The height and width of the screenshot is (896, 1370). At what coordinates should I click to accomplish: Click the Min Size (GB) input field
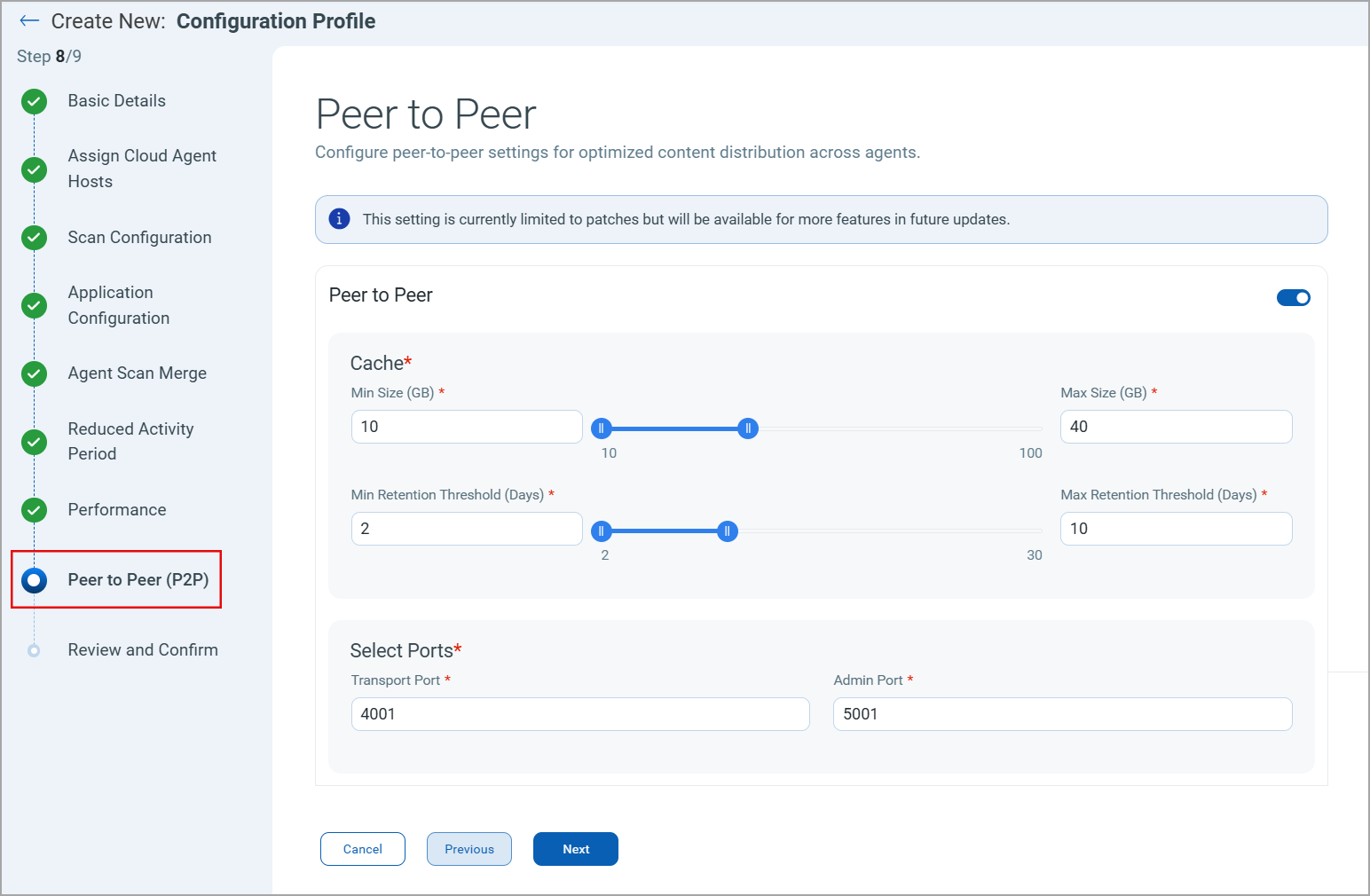click(467, 427)
